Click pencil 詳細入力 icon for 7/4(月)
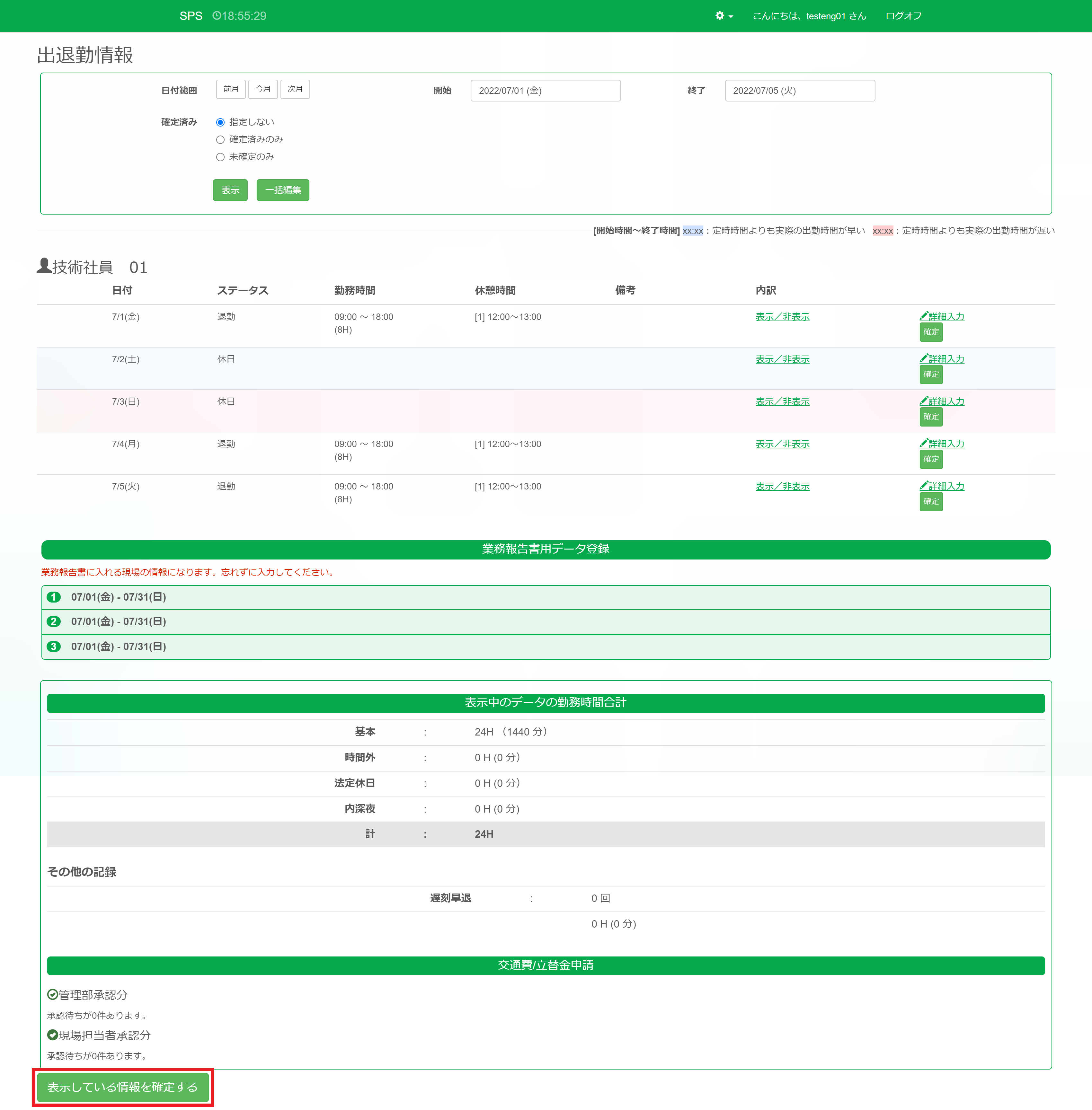 pyautogui.click(x=923, y=443)
